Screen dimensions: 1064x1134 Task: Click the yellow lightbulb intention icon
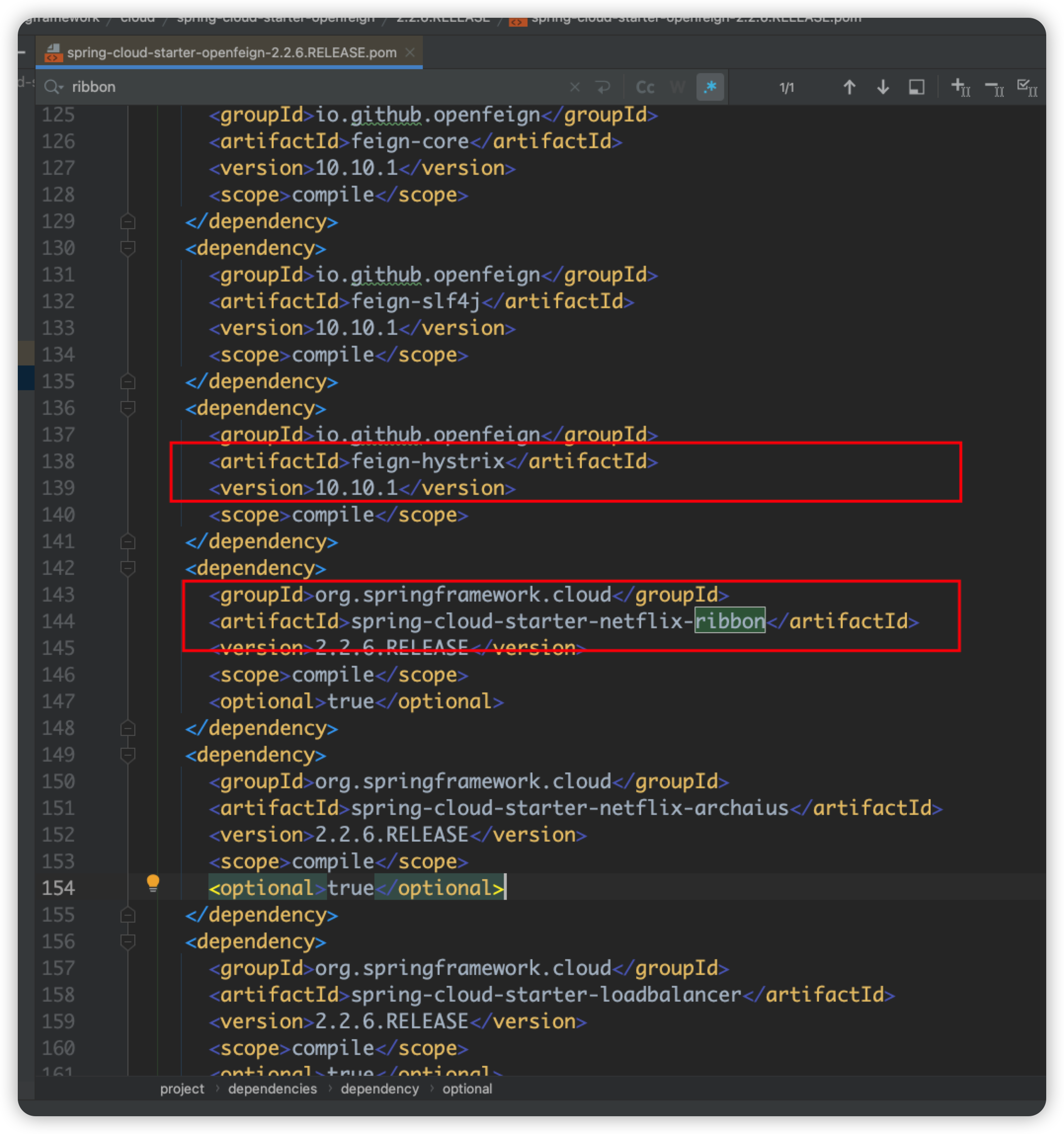point(153,883)
